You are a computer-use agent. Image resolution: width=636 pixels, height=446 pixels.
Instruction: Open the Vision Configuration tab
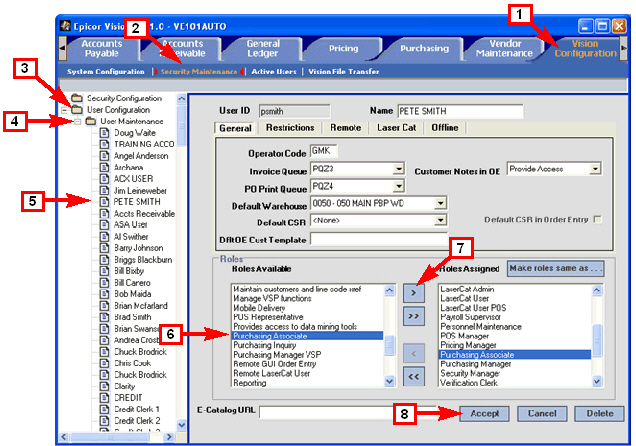coord(585,48)
